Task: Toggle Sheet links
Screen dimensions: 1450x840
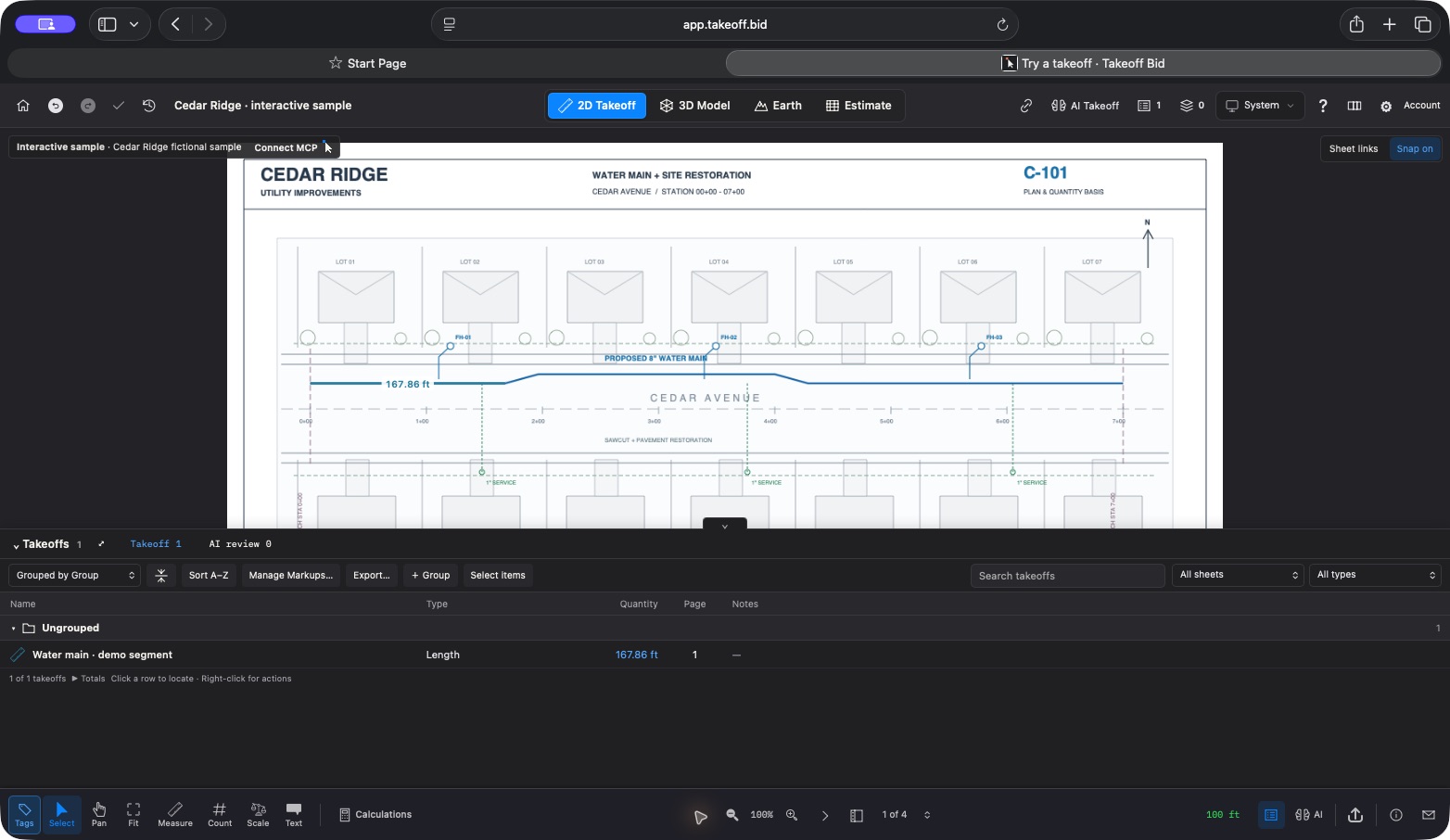Action: point(1354,148)
